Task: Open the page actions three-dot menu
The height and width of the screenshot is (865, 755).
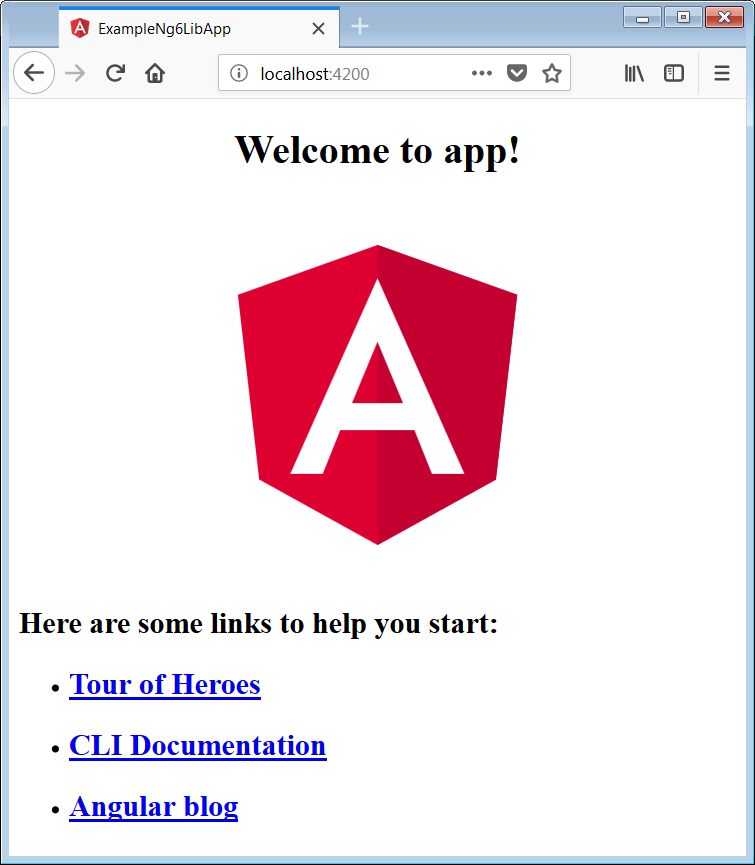Action: tap(481, 73)
